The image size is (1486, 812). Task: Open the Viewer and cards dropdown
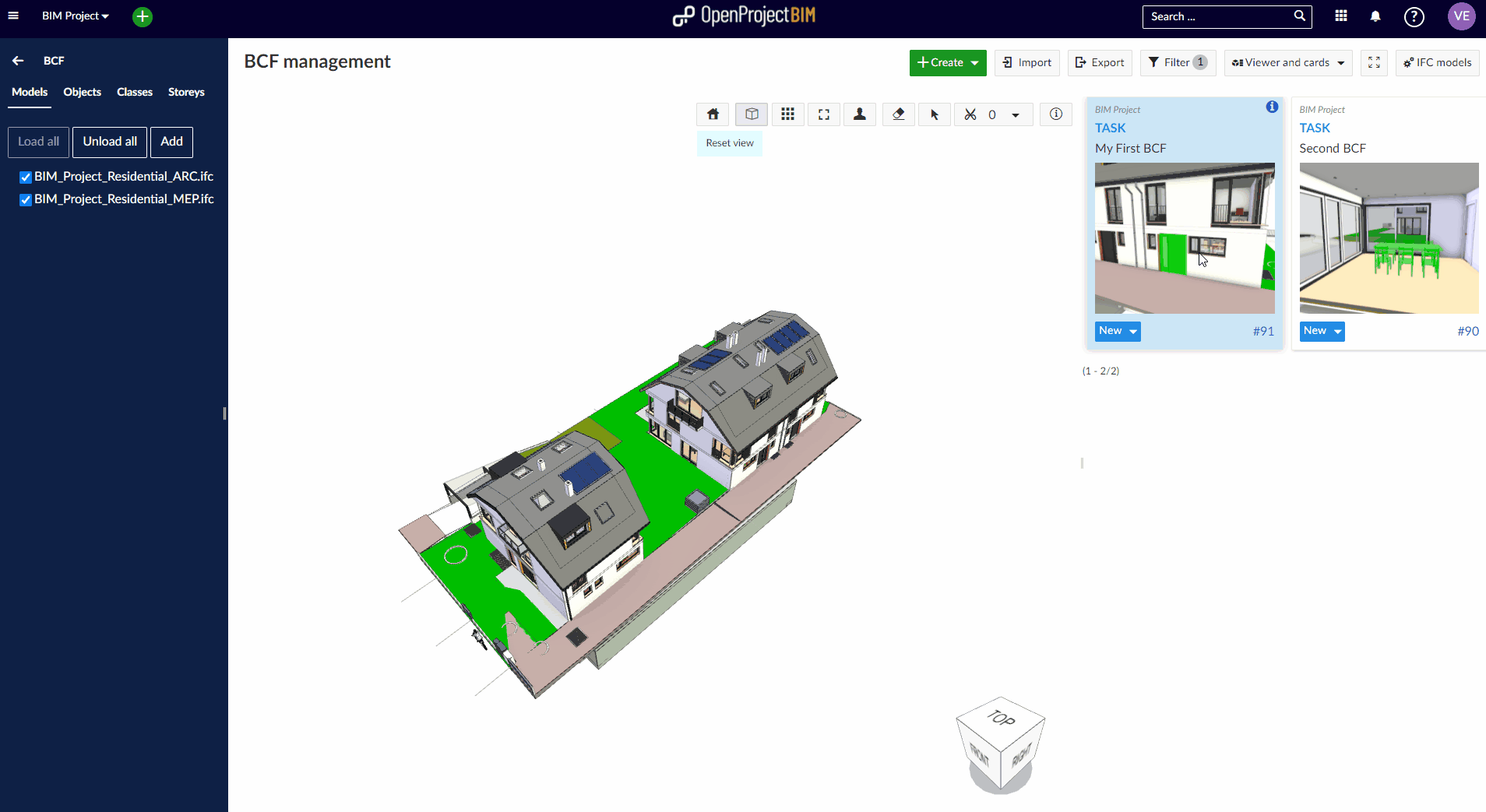tap(1288, 63)
